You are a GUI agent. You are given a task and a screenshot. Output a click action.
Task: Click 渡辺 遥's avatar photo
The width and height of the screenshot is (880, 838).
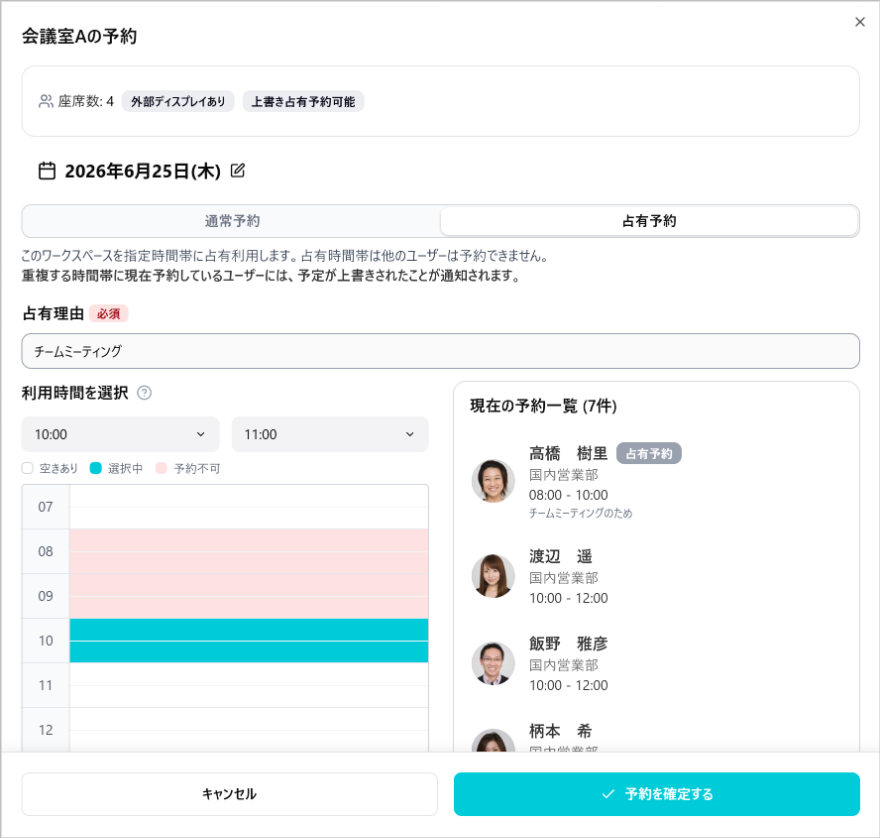[493, 576]
